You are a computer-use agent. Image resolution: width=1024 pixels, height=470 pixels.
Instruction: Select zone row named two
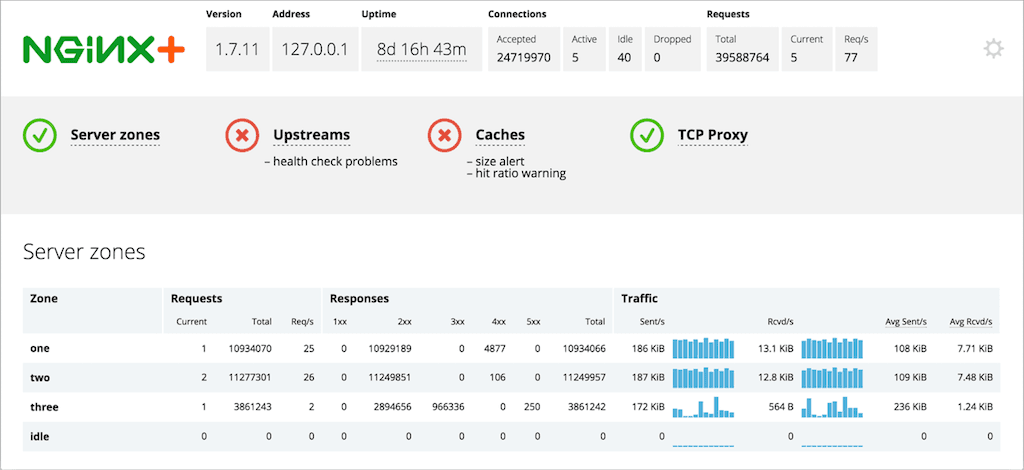tap(40, 378)
